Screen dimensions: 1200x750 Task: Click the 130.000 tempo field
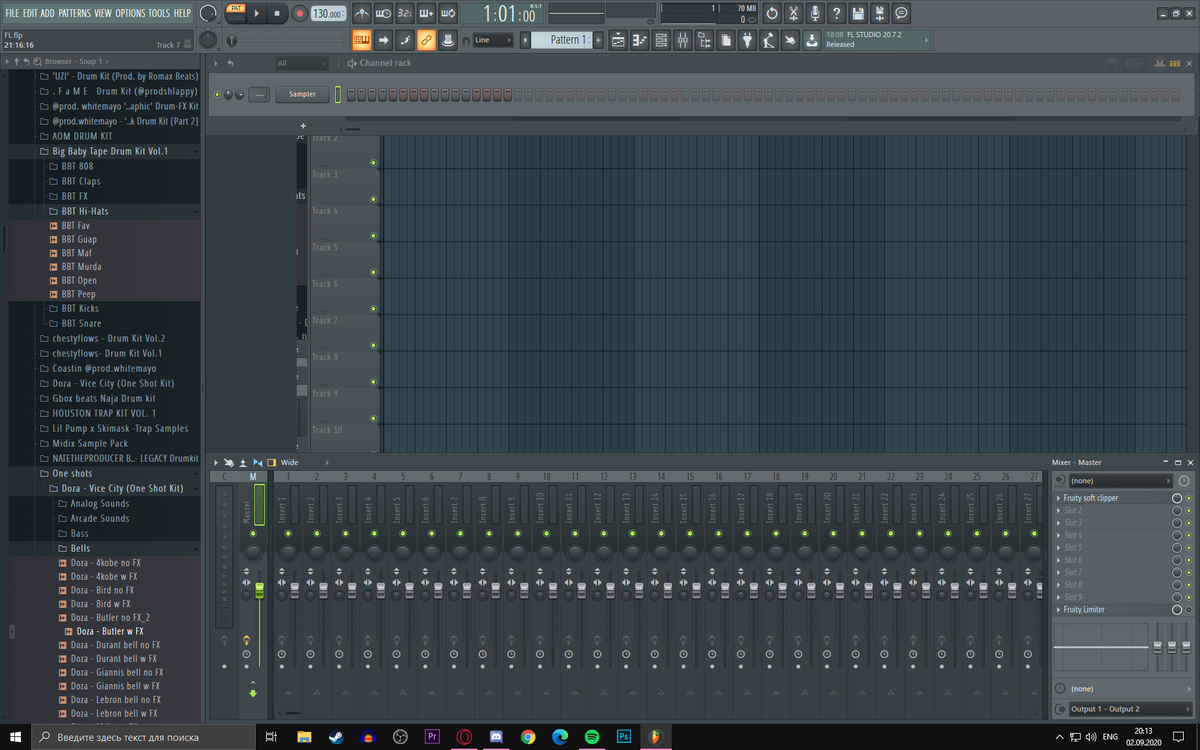click(328, 14)
